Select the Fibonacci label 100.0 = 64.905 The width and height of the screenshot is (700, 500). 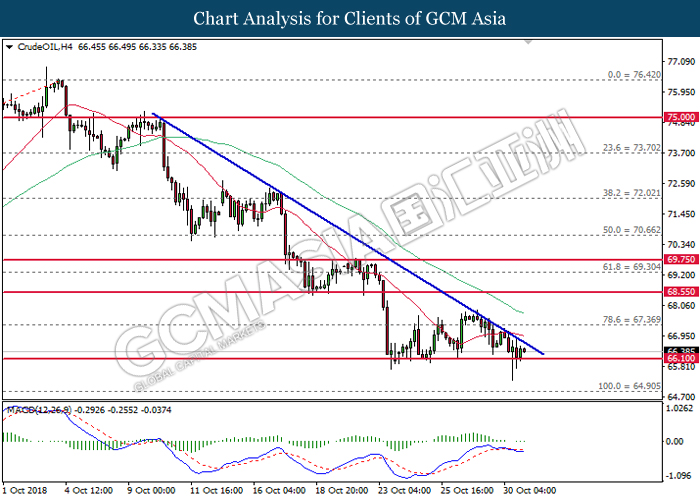(x=629, y=386)
